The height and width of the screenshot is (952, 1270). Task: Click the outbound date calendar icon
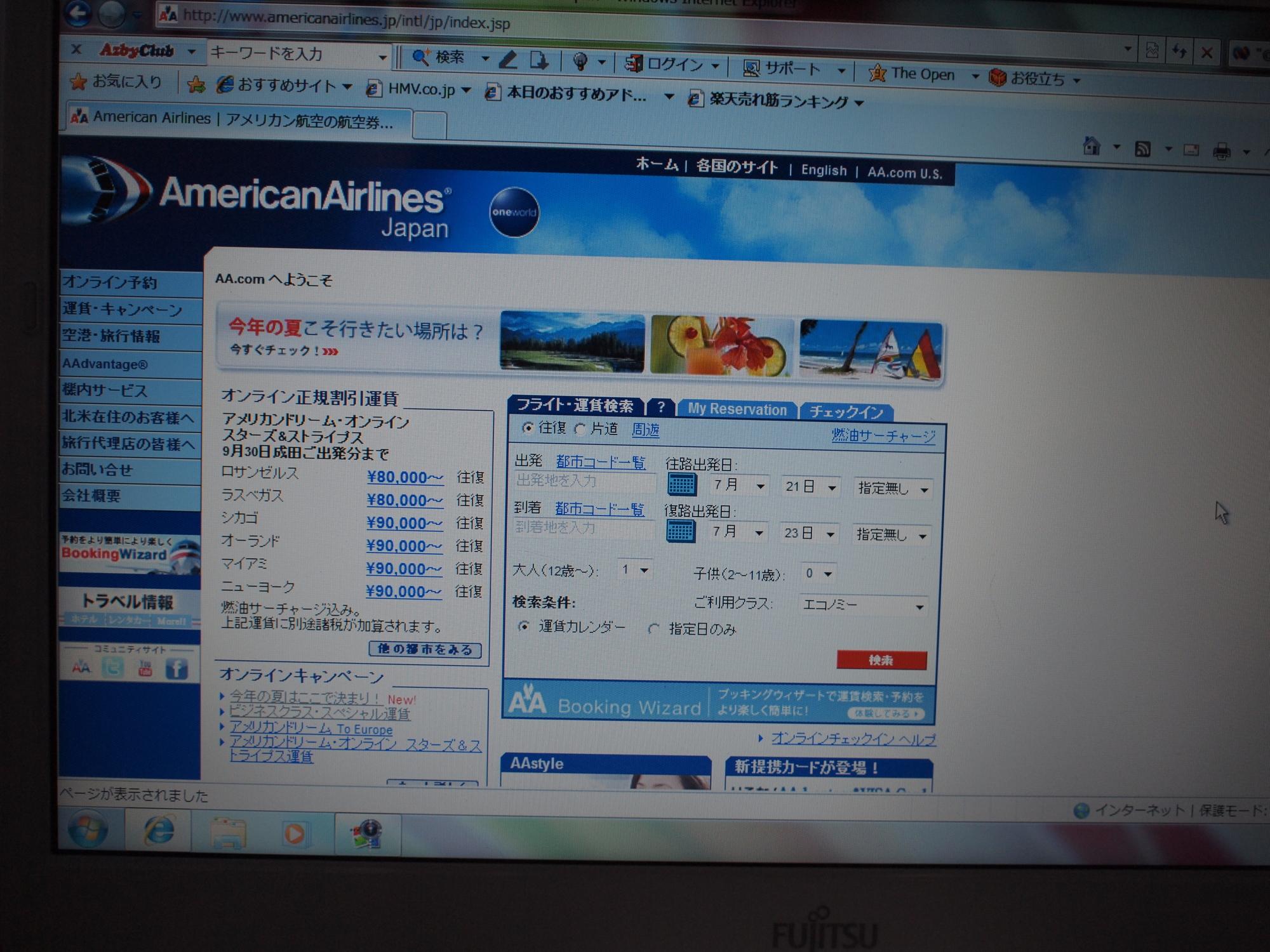point(682,485)
